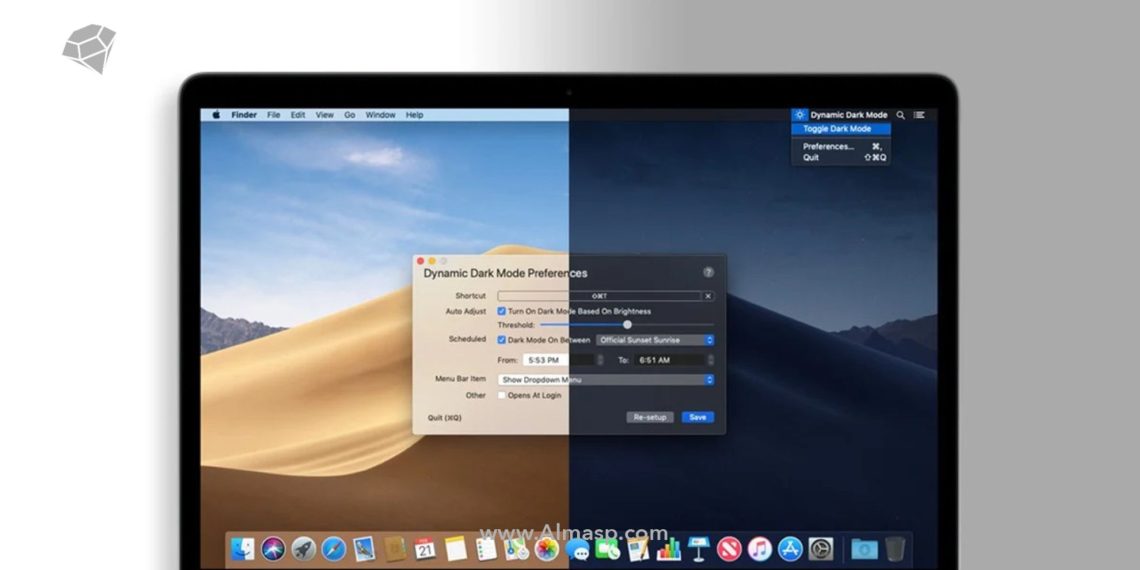1140x570 pixels.
Task: Open the Help menu
Action: (414, 115)
